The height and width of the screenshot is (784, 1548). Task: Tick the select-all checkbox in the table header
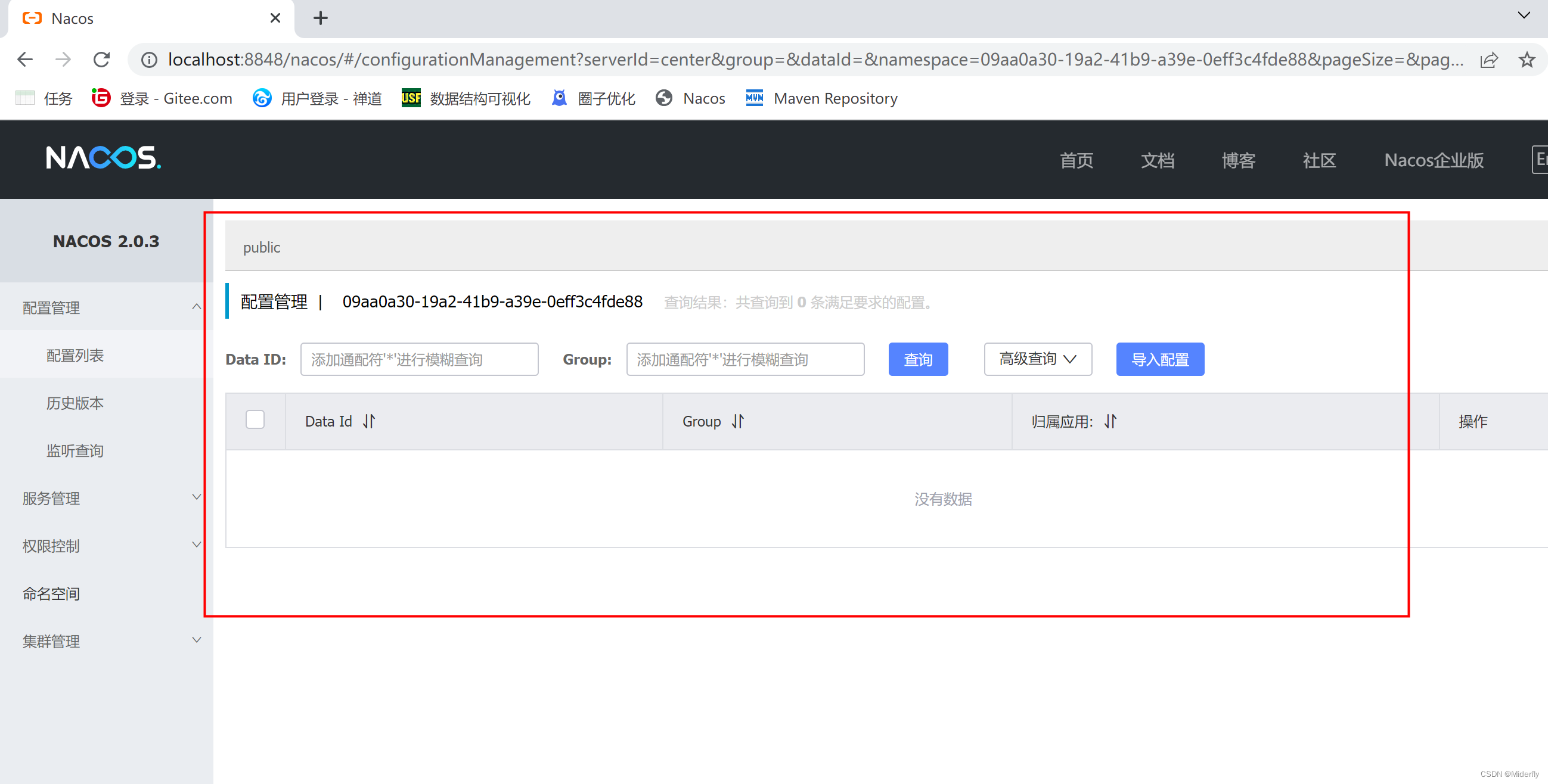(x=255, y=419)
